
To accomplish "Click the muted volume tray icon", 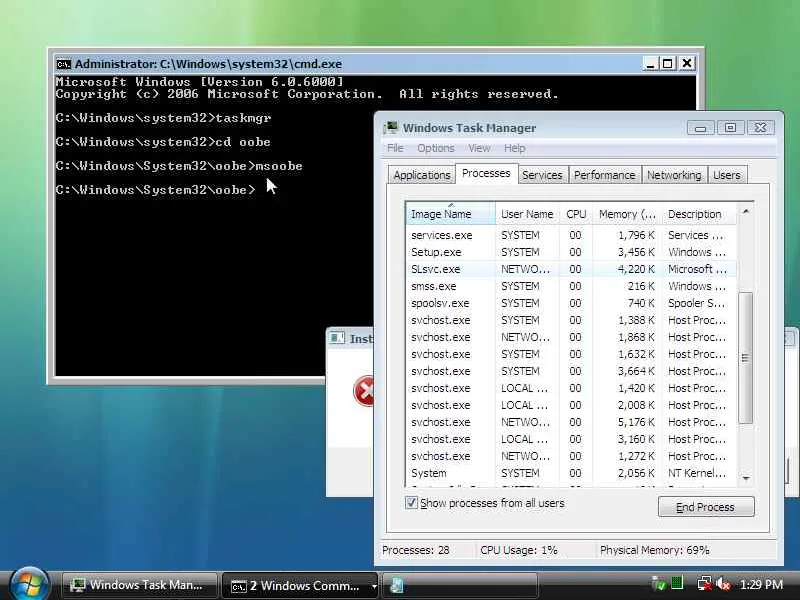I will pos(722,584).
